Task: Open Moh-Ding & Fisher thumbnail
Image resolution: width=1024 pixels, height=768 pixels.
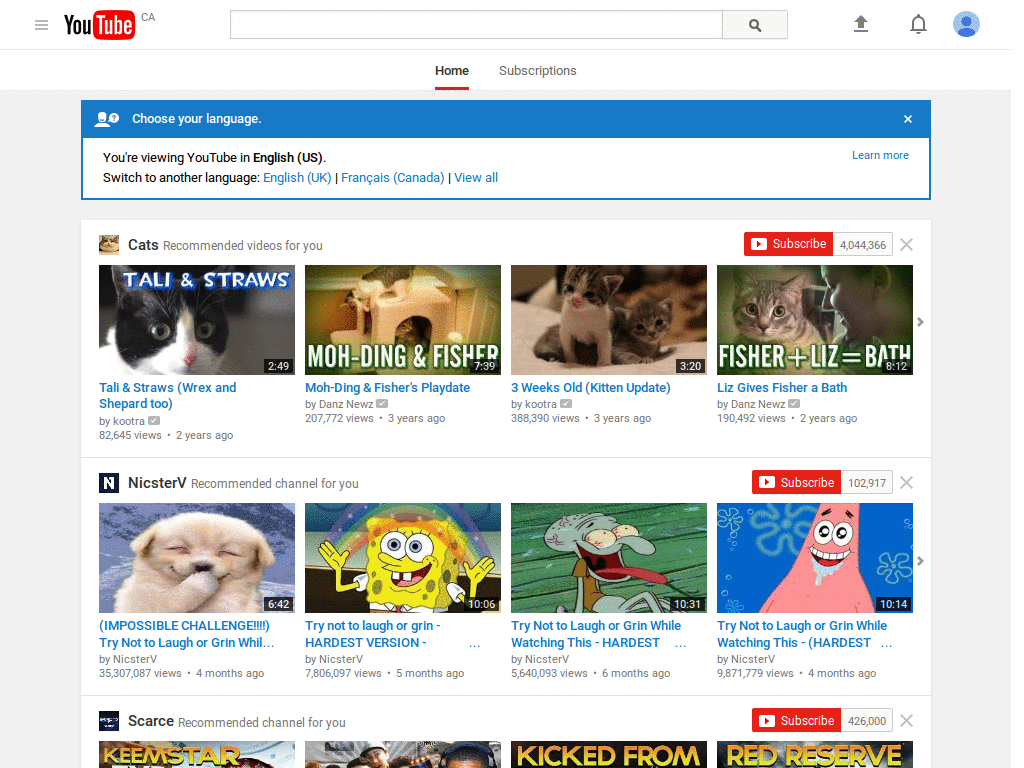Action: (403, 320)
